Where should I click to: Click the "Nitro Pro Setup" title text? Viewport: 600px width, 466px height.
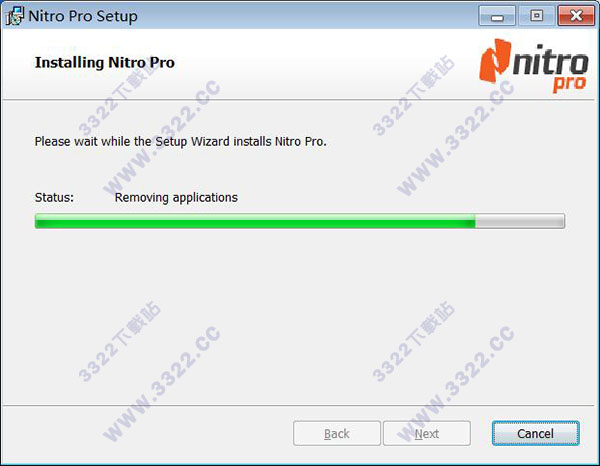(83, 16)
